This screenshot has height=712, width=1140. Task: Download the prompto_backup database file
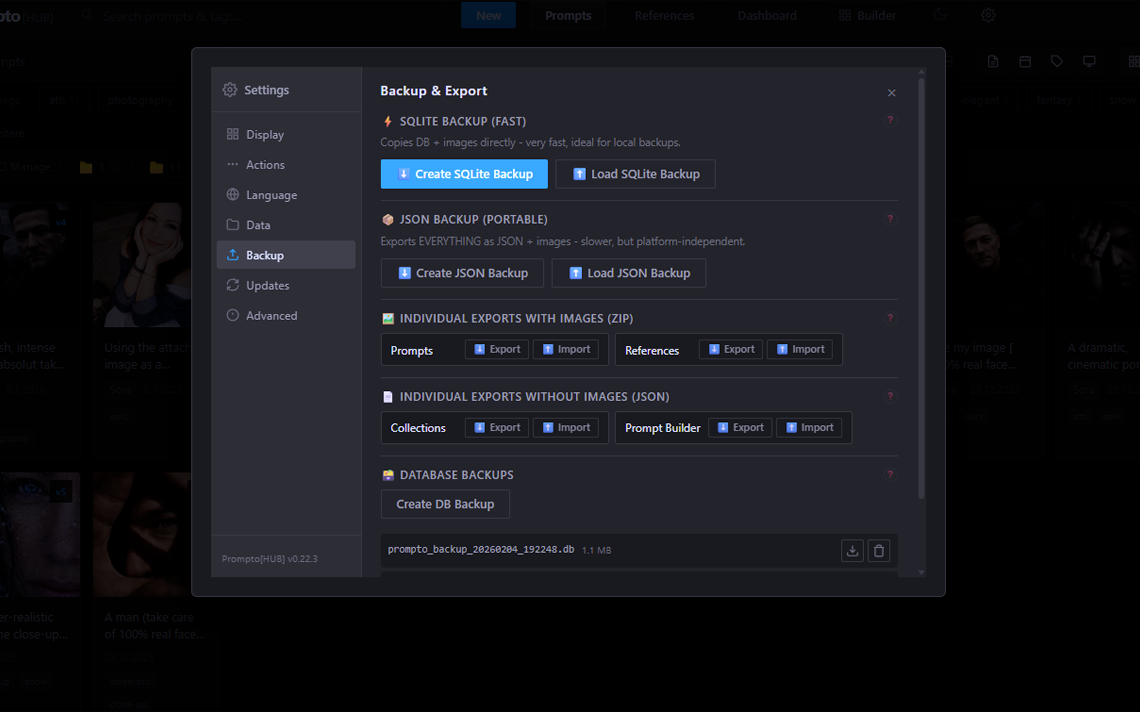pyautogui.click(x=852, y=550)
